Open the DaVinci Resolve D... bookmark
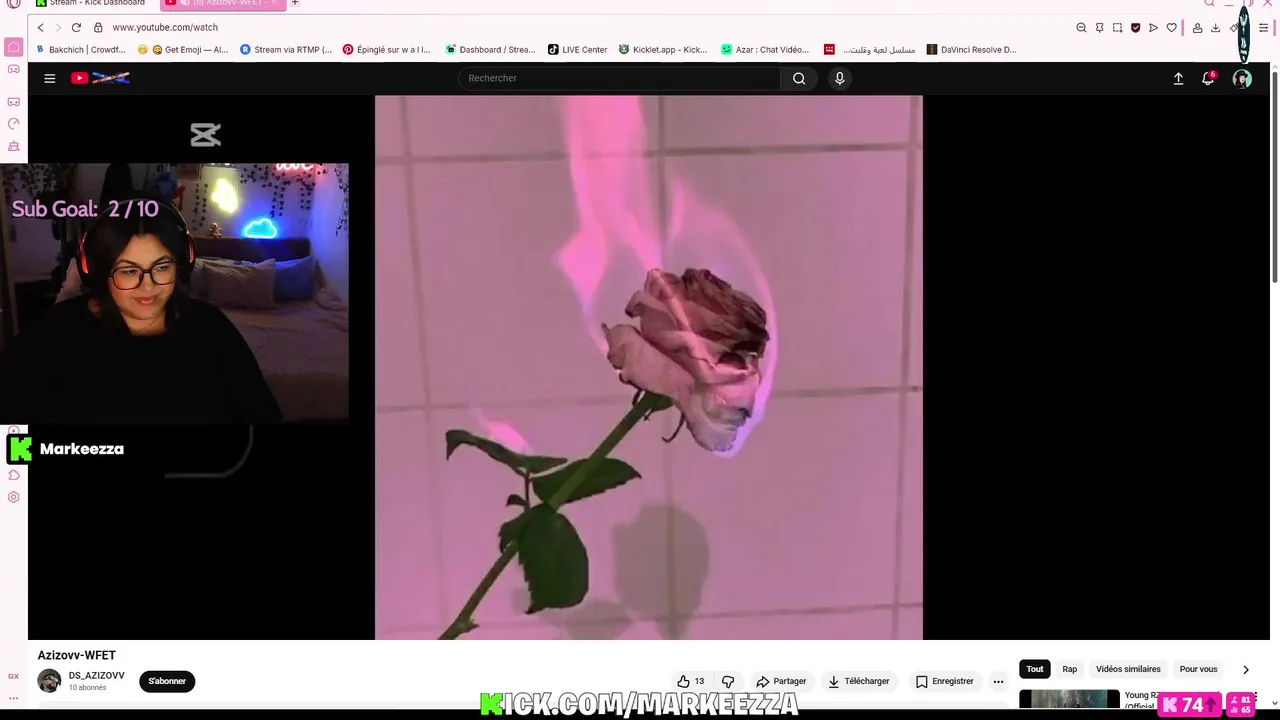 pyautogui.click(x=971, y=50)
